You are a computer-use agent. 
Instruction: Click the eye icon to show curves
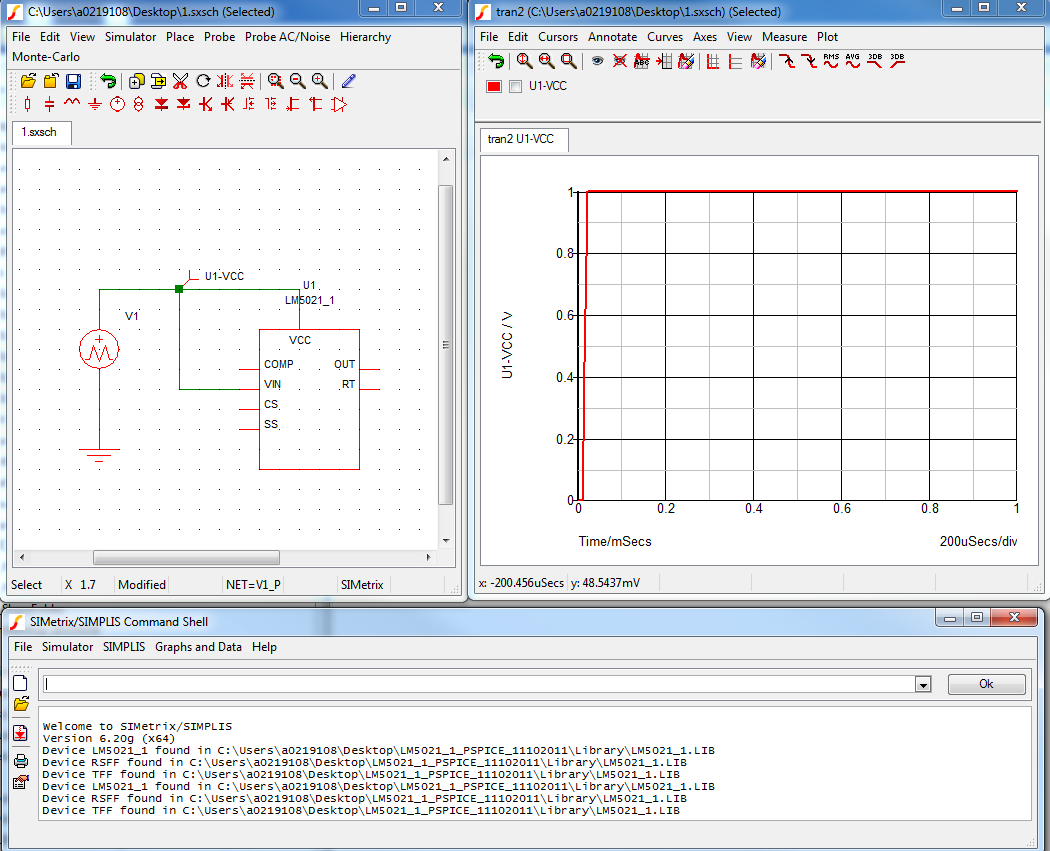597,61
